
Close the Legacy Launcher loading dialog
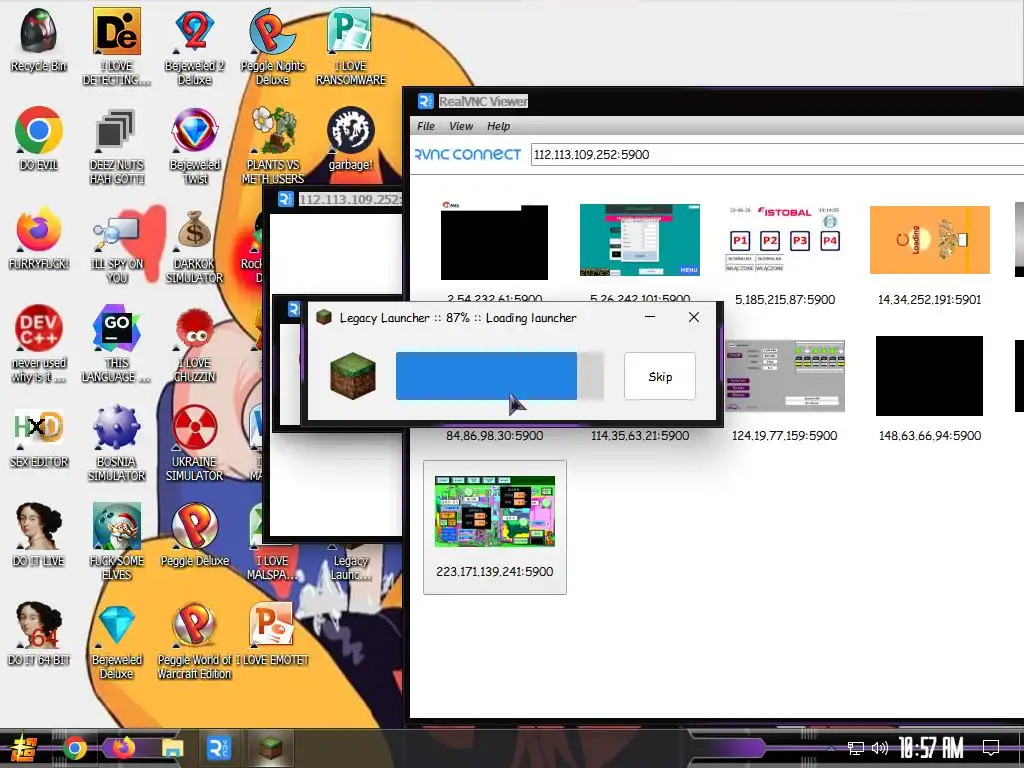click(x=694, y=317)
